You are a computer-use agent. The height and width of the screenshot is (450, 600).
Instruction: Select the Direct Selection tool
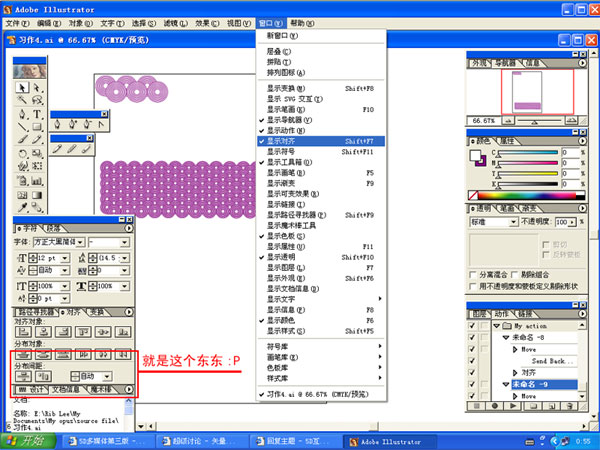pyautogui.click(x=37, y=87)
